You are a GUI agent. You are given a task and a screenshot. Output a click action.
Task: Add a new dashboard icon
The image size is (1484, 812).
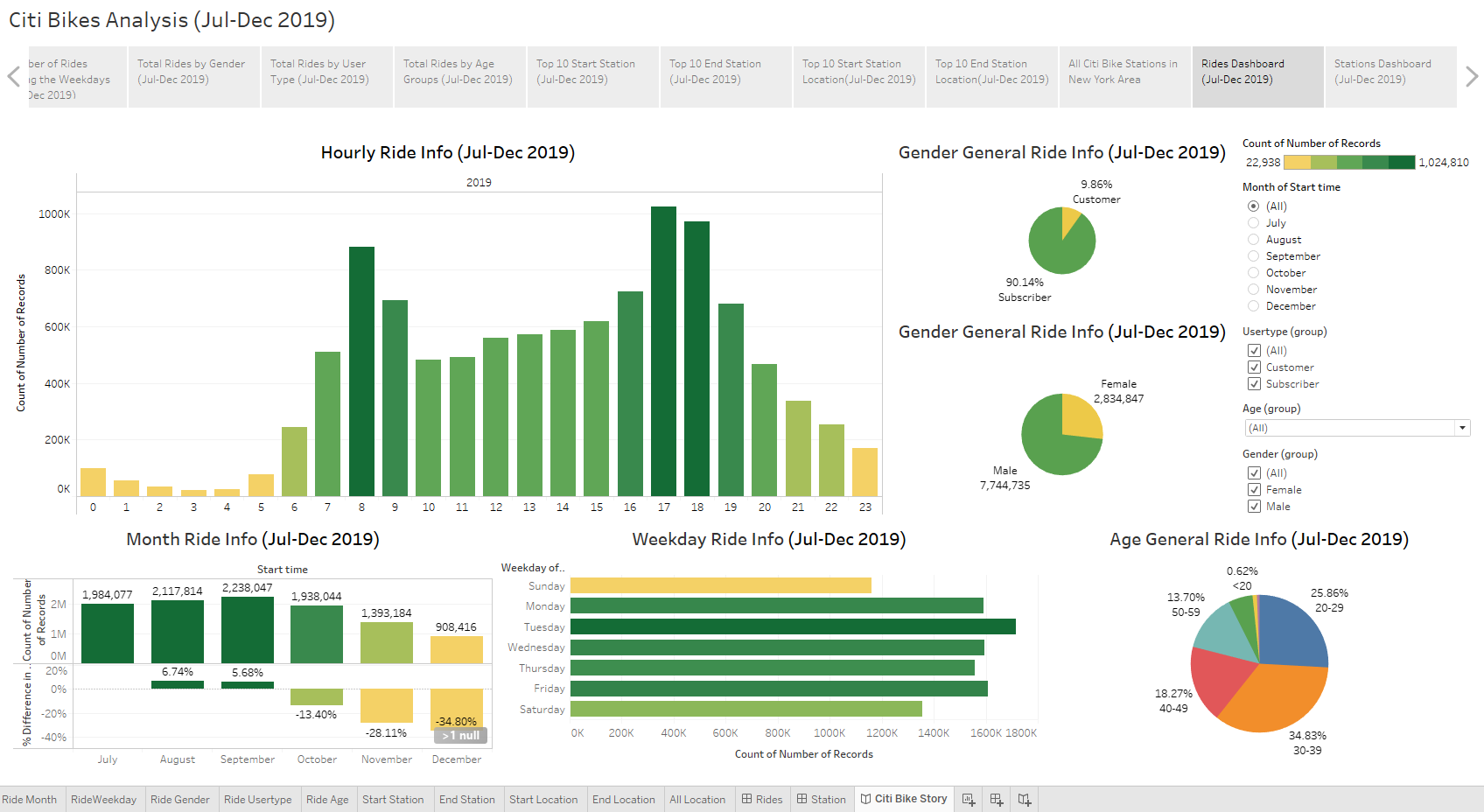[997, 799]
